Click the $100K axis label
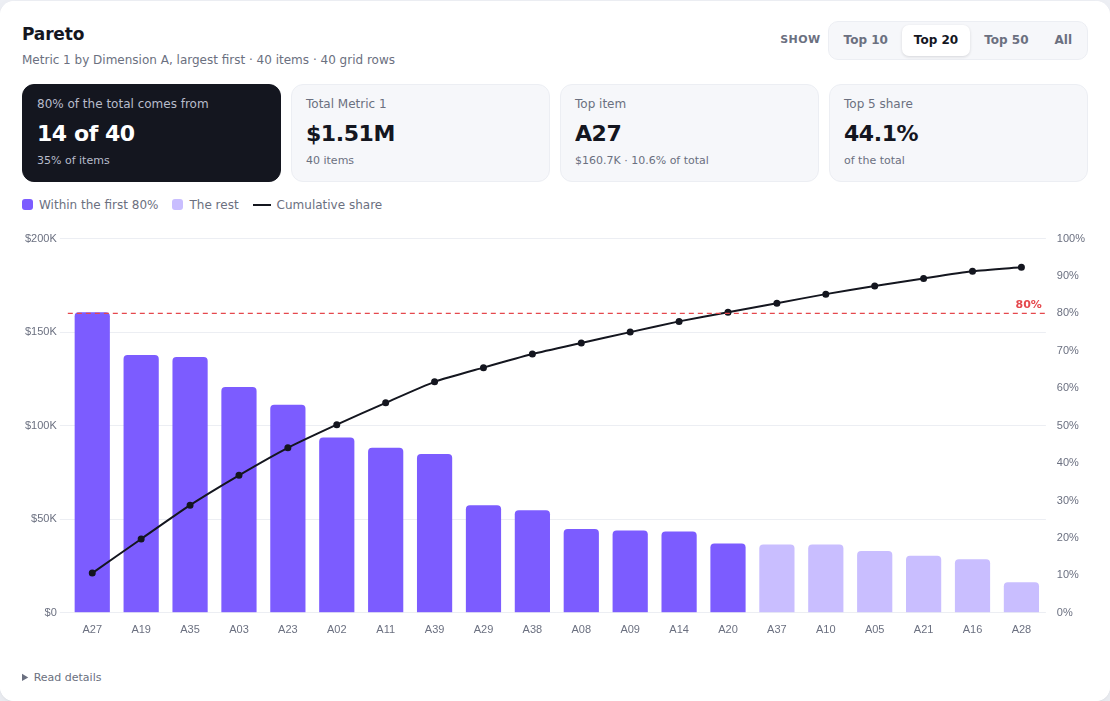1110x701 pixels. [40, 425]
